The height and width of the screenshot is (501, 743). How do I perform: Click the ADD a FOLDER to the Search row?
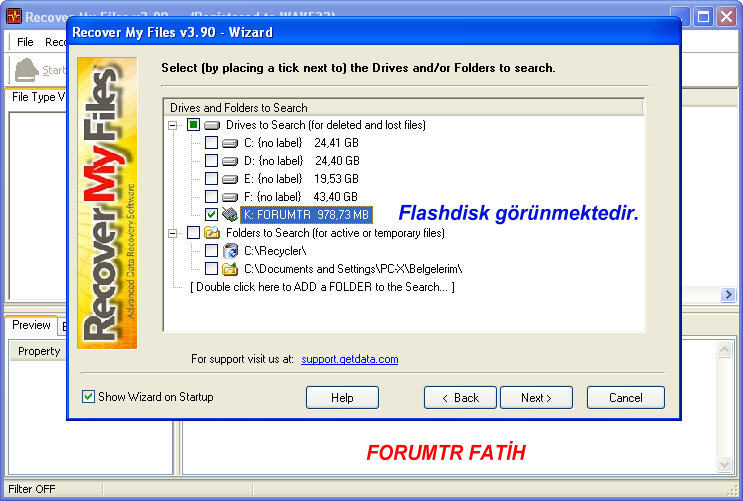[x=322, y=287]
